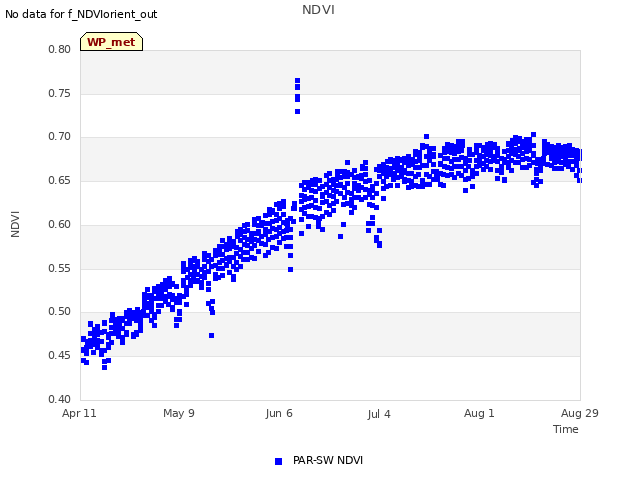Click the highest outlier point near 0.77
640x480 pixels.
tap(298, 81)
